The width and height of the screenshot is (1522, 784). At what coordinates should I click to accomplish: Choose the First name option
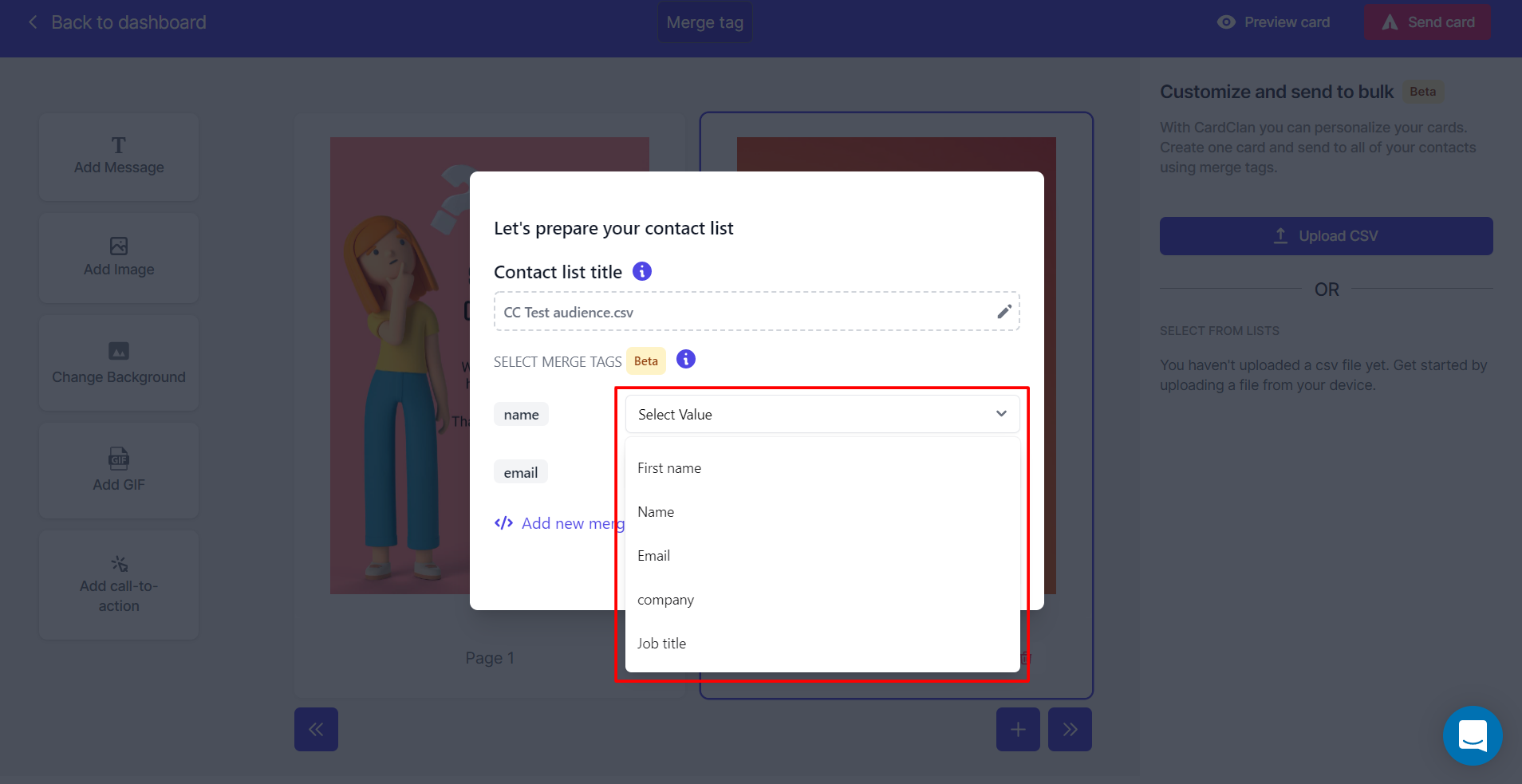pos(822,468)
